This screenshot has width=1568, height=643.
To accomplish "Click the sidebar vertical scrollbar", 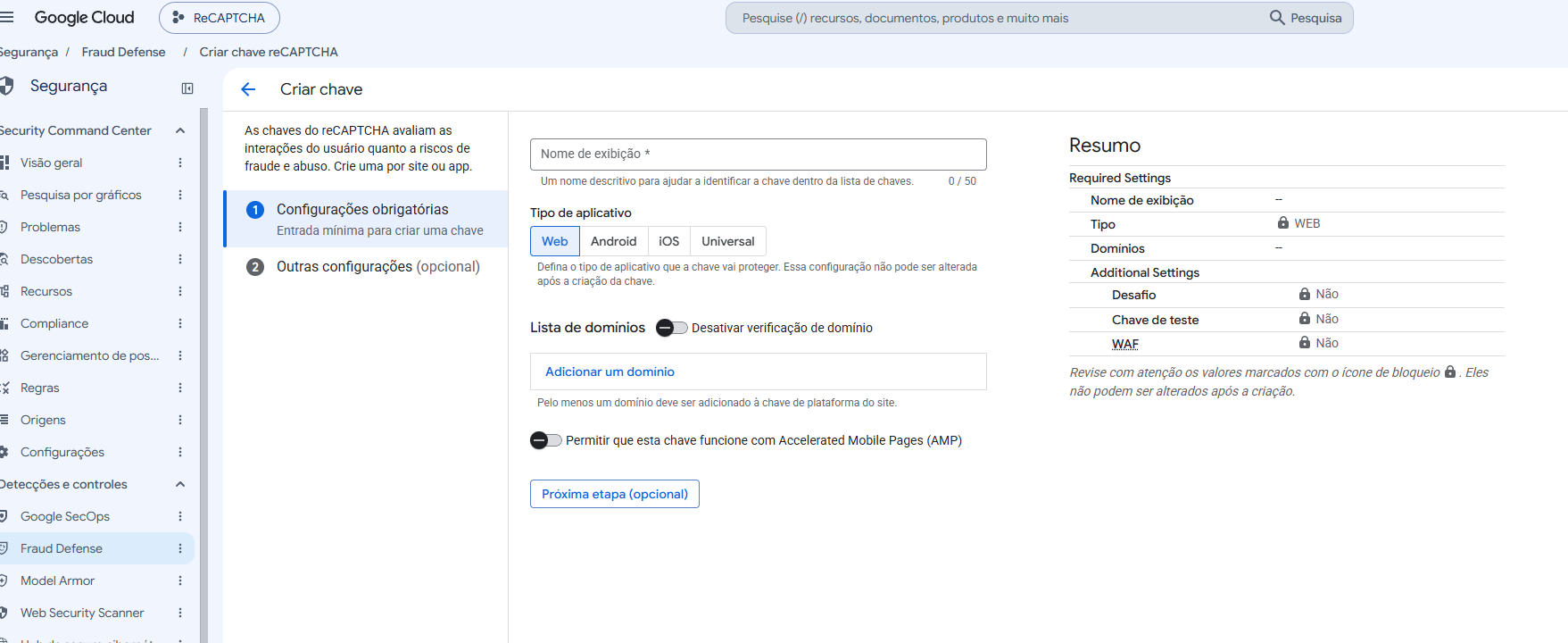I will click(203, 375).
